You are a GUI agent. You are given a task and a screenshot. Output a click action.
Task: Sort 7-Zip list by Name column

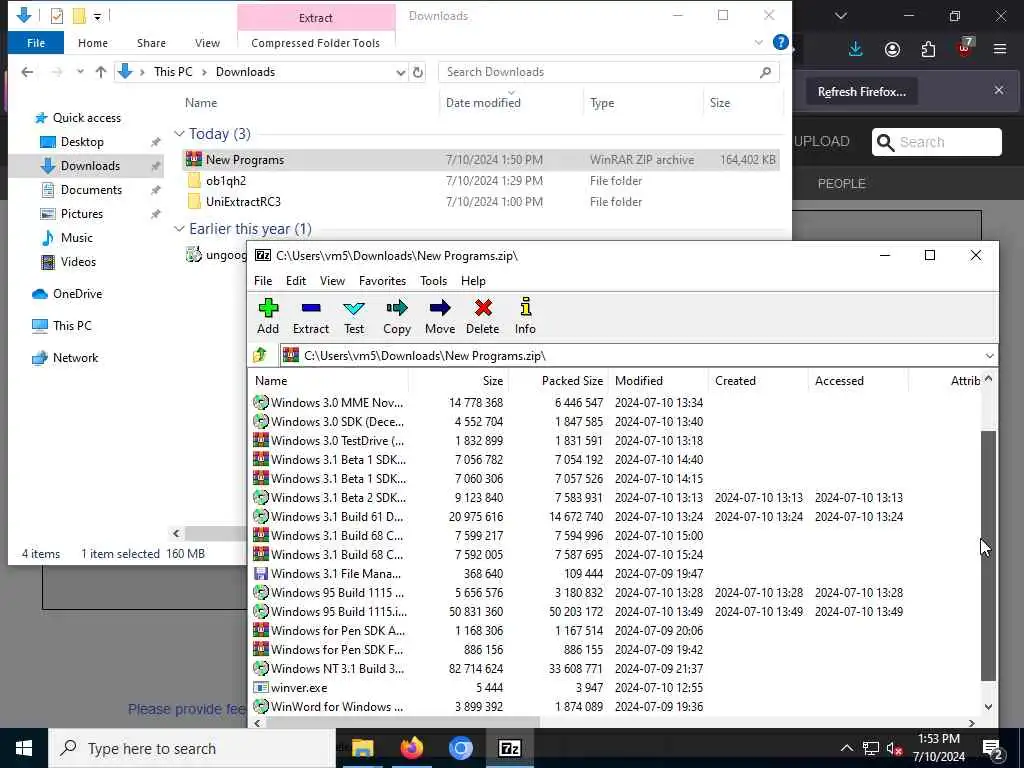click(x=328, y=381)
